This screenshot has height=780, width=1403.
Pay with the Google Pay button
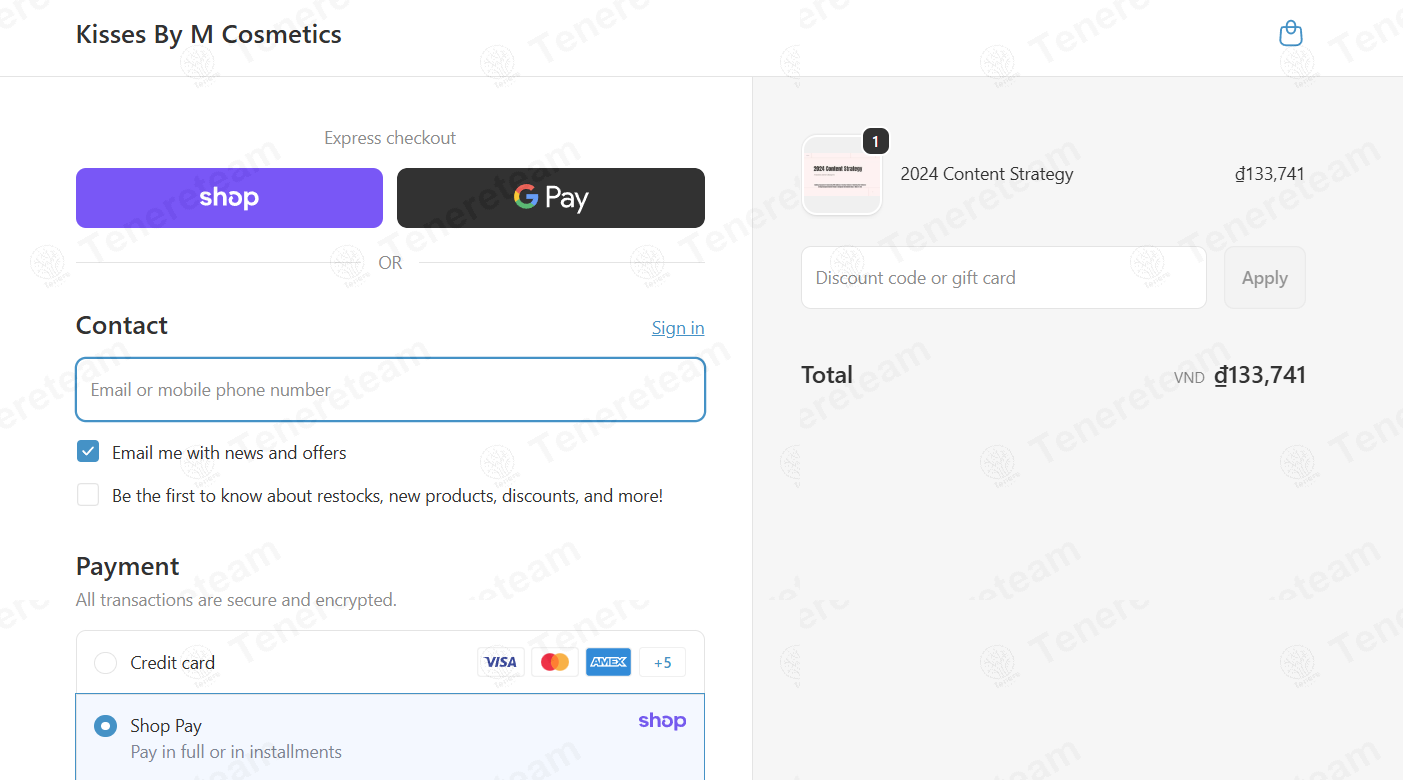[551, 198]
